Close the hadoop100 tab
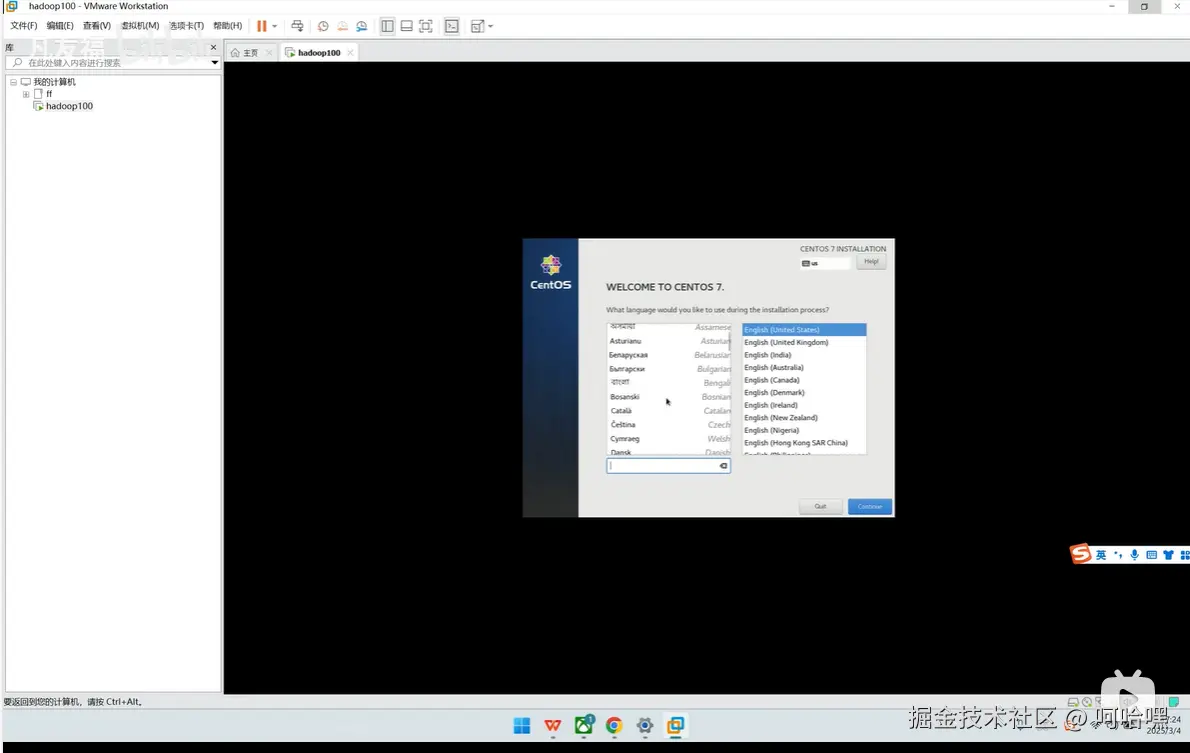The width and height of the screenshot is (1190, 753). (350, 52)
